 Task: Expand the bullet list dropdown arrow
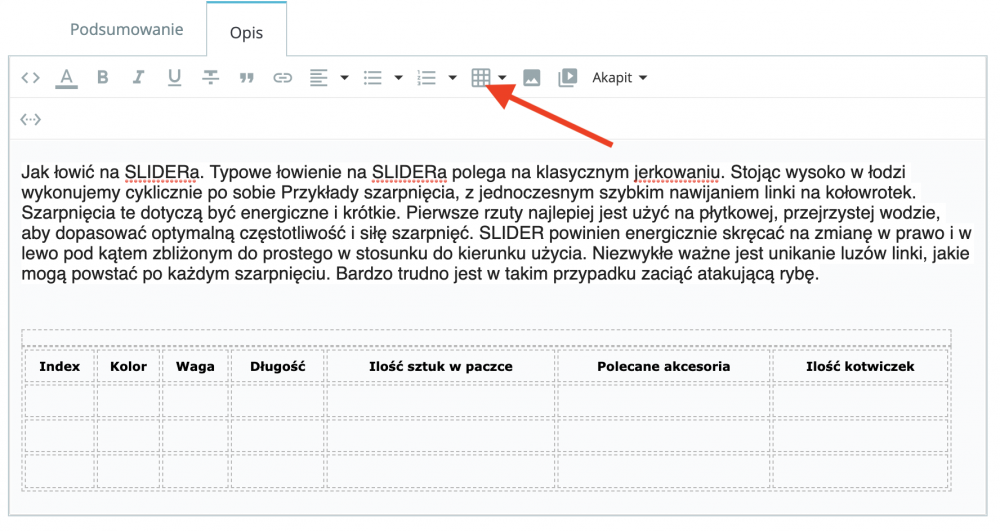(398, 78)
